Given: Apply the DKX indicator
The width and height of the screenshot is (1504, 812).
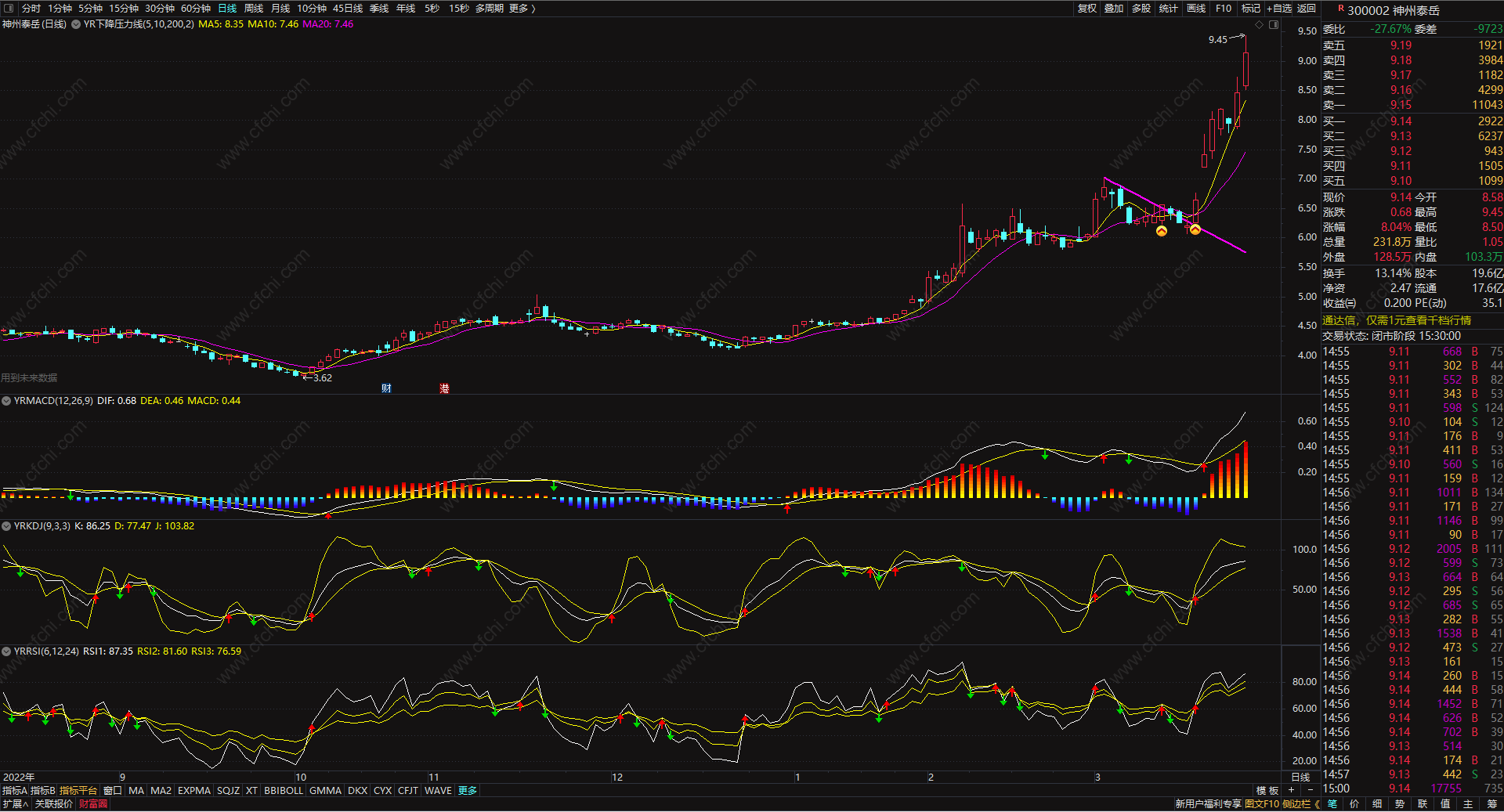Looking at the screenshot, I should click(357, 791).
